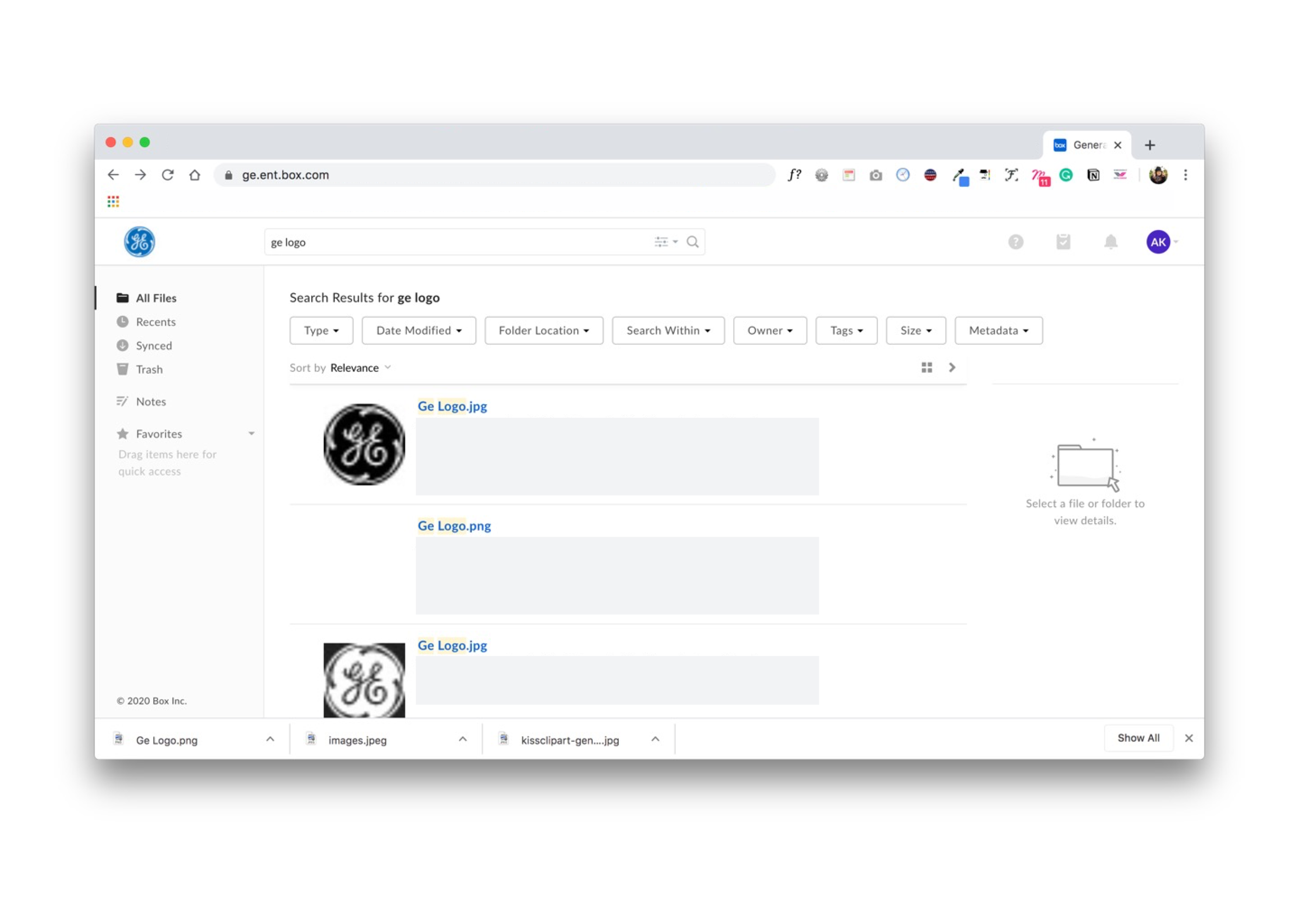
Task: Go forward in browser history
Action: tap(140, 175)
